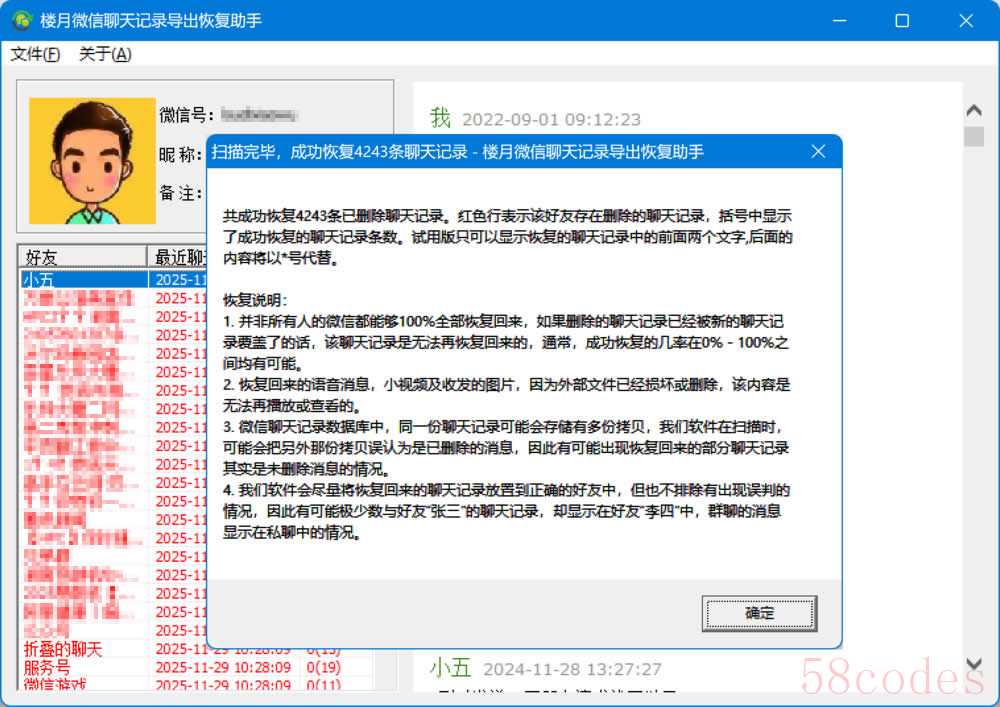Click the 小五 message sender name
This screenshot has width=1000, height=707.
[450, 668]
